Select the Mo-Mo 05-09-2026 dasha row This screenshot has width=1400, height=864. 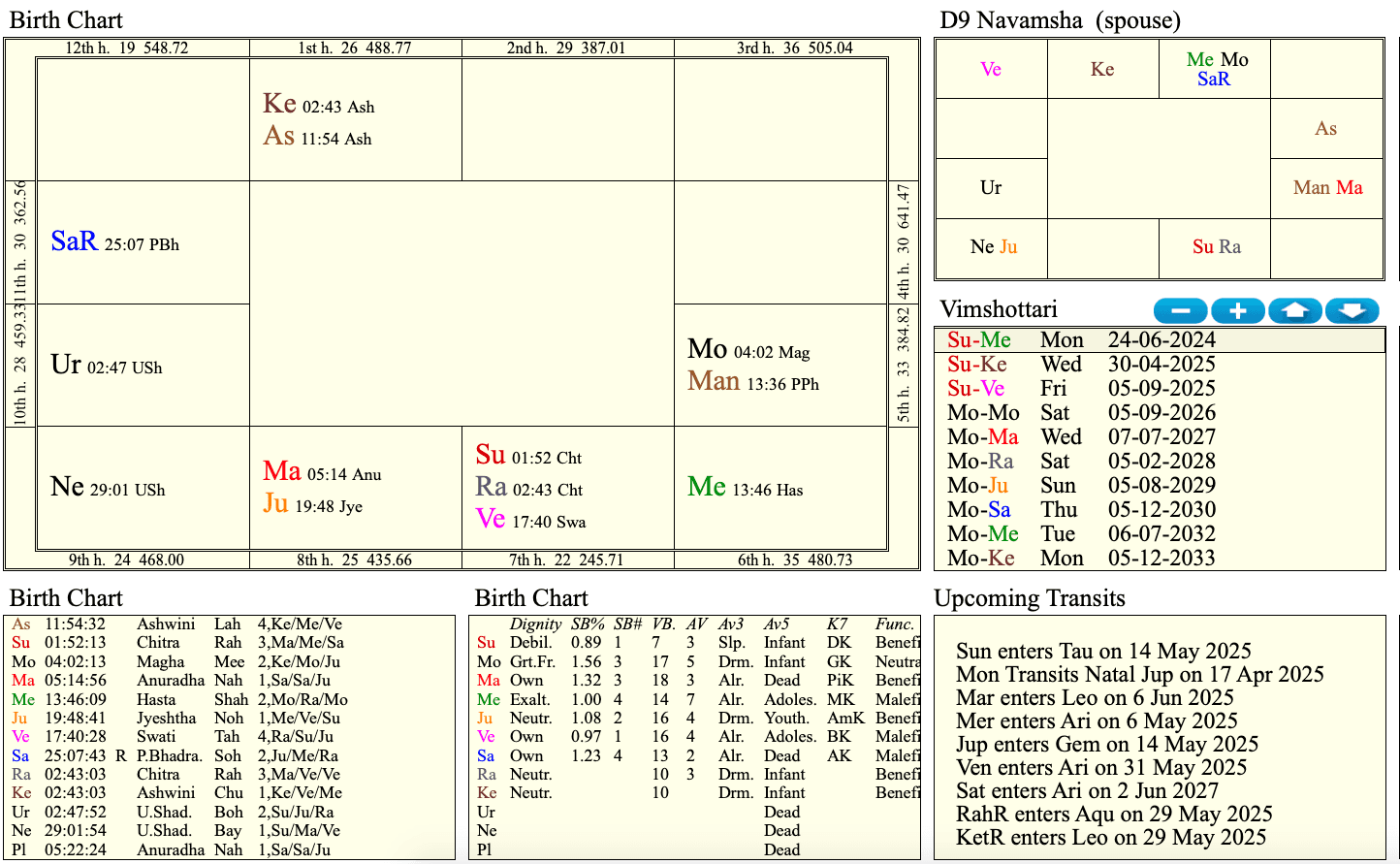pyautogui.click(x=1160, y=412)
